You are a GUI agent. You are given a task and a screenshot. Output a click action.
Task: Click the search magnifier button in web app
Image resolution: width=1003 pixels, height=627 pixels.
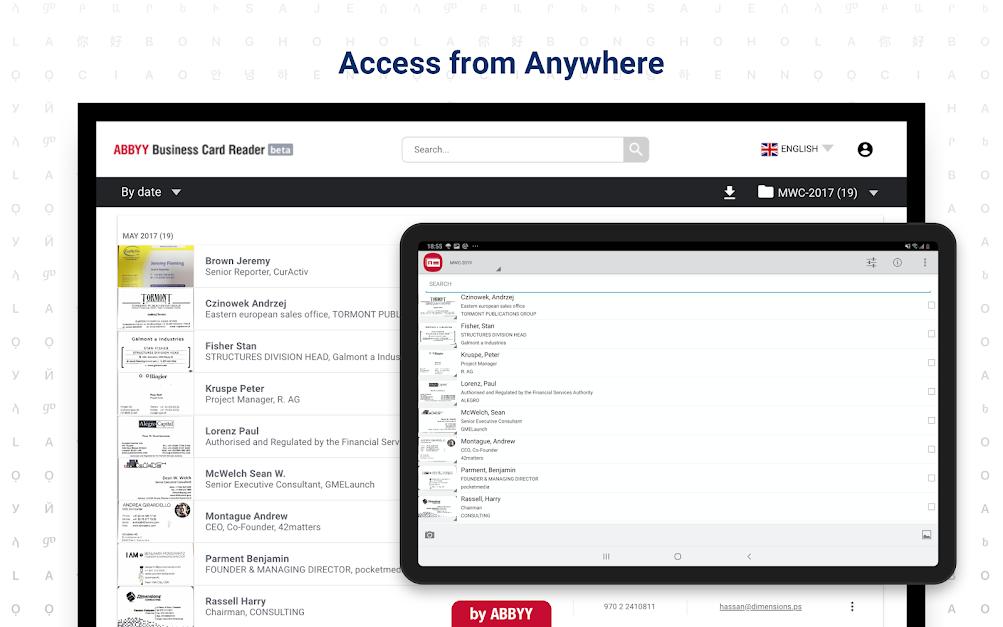click(x=635, y=149)
